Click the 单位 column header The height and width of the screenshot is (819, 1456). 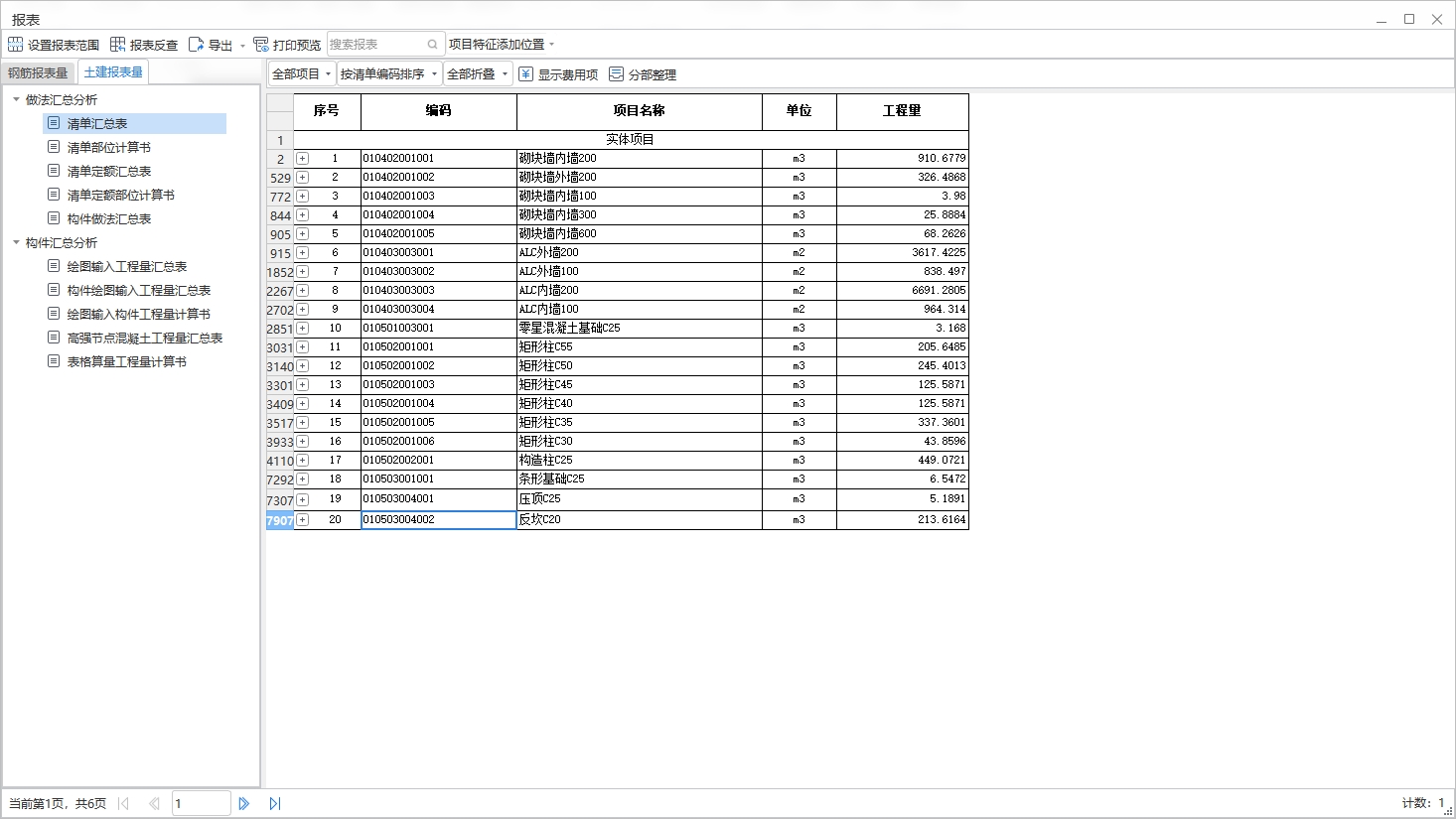click(800, 111)
